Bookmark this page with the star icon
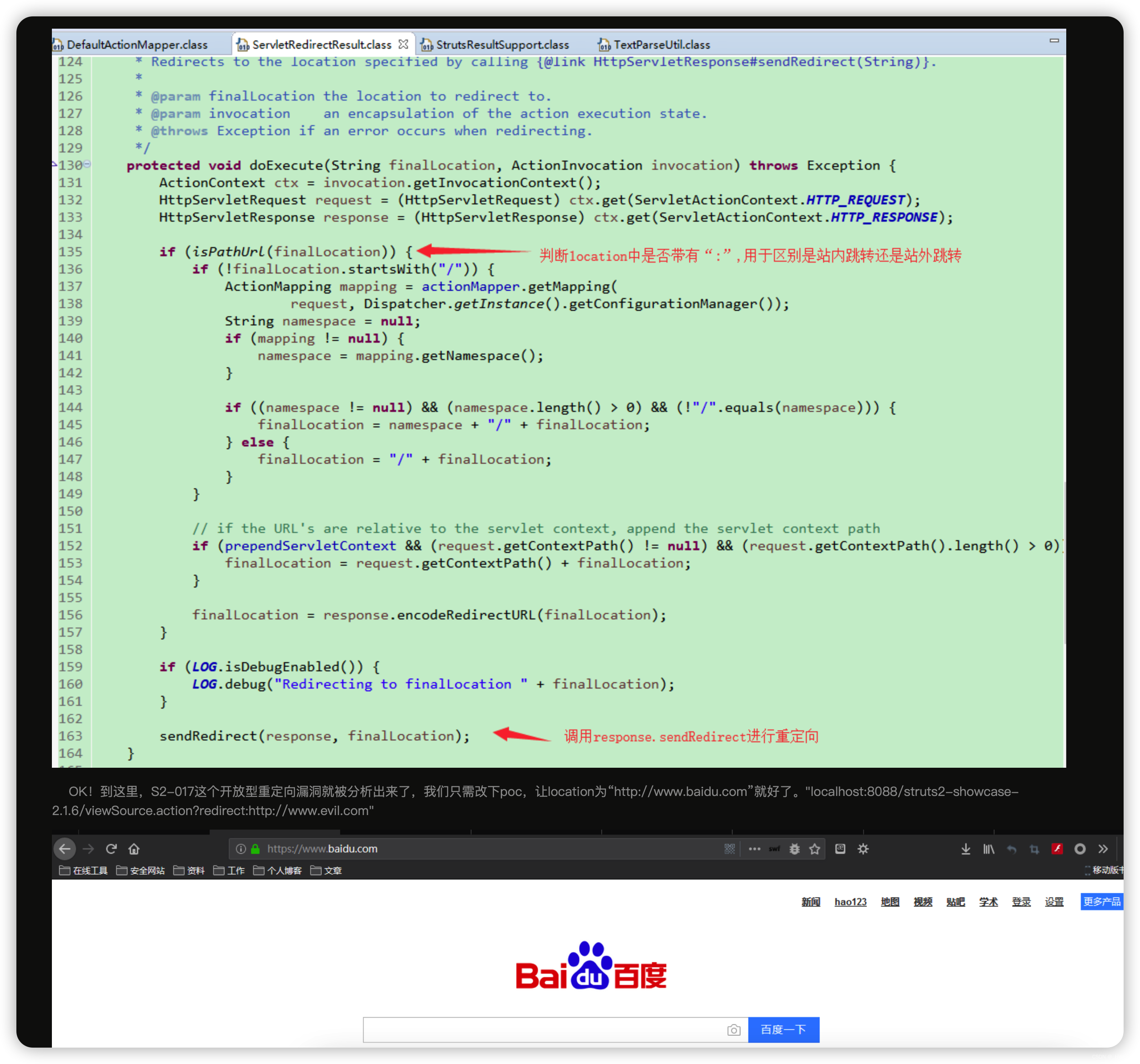 click(x=814, y=848)
